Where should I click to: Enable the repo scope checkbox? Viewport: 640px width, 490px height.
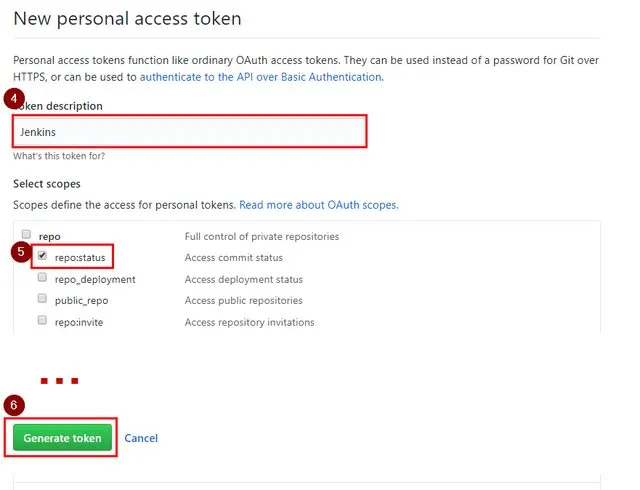click(27, 235)
